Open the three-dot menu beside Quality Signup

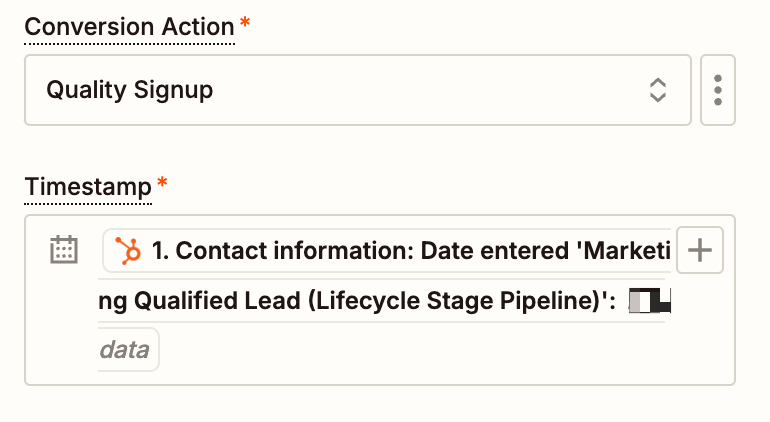[x=718, y=90]
